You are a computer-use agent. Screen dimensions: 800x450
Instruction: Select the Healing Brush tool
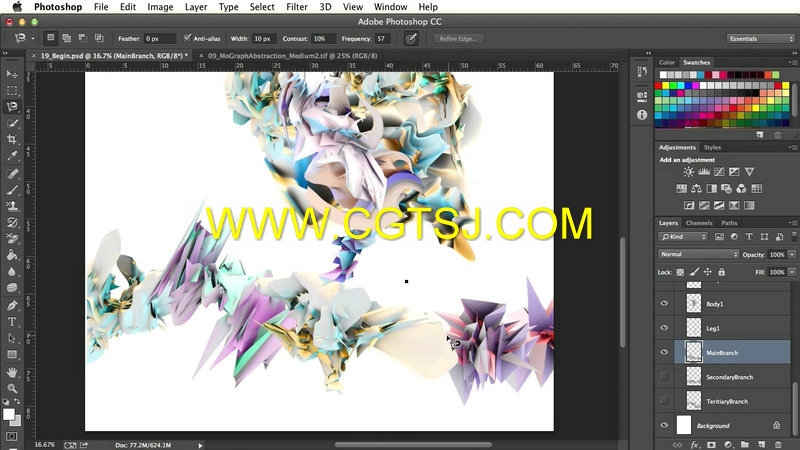coord(12,174)
